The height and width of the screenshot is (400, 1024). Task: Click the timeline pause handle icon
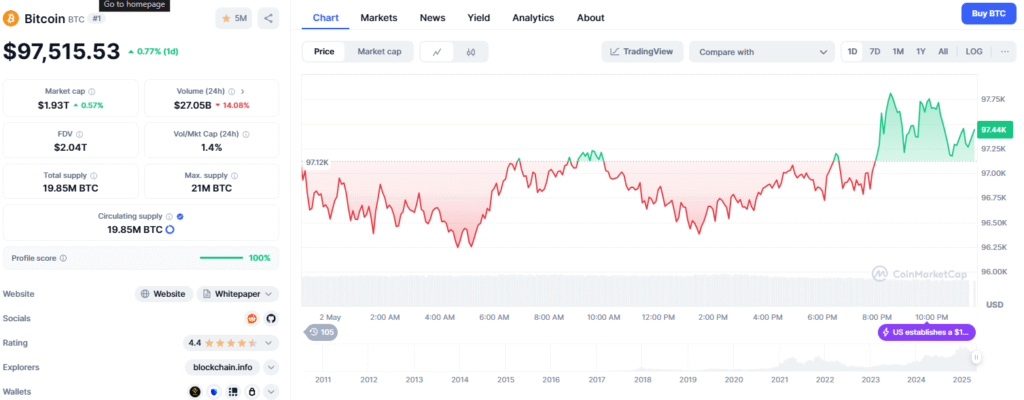[976, 357]
